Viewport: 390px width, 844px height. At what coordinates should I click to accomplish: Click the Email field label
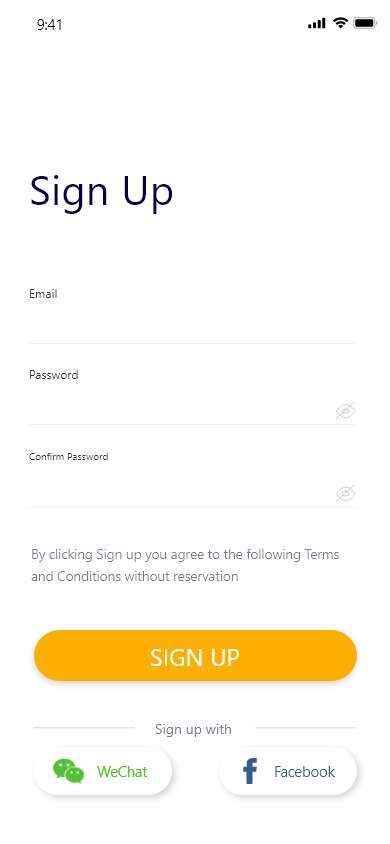point(43,294)
